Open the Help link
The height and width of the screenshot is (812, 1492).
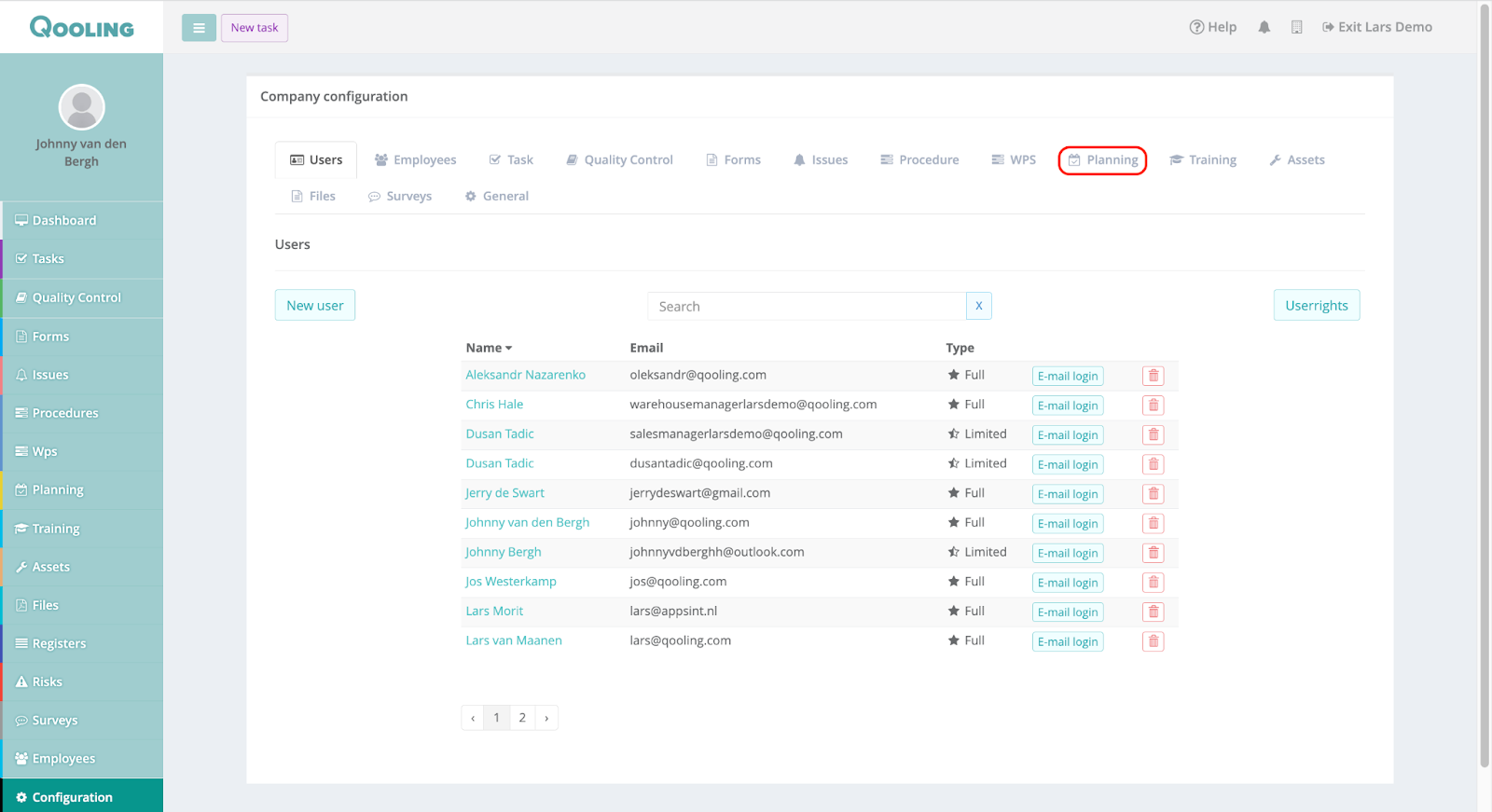[1213, 27]
